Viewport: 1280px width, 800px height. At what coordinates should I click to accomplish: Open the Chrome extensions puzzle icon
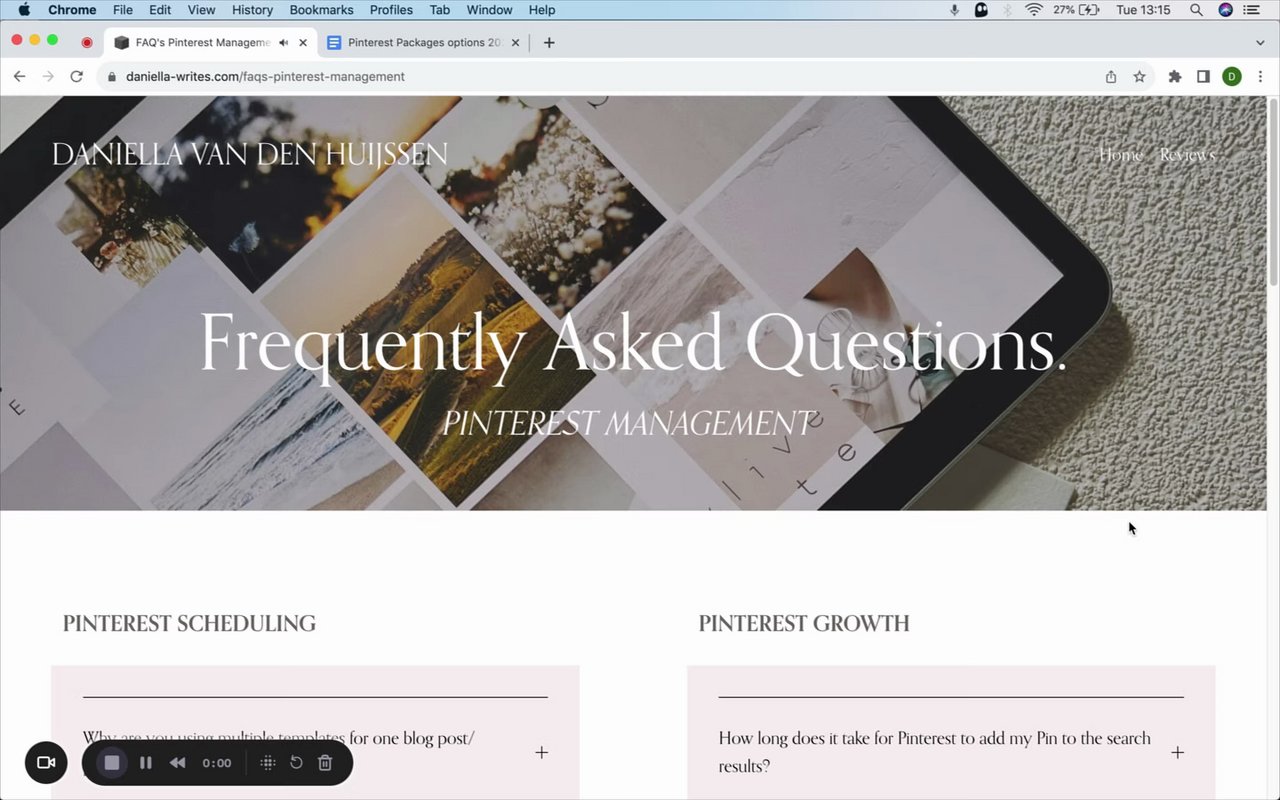(x=1175, y=76)
